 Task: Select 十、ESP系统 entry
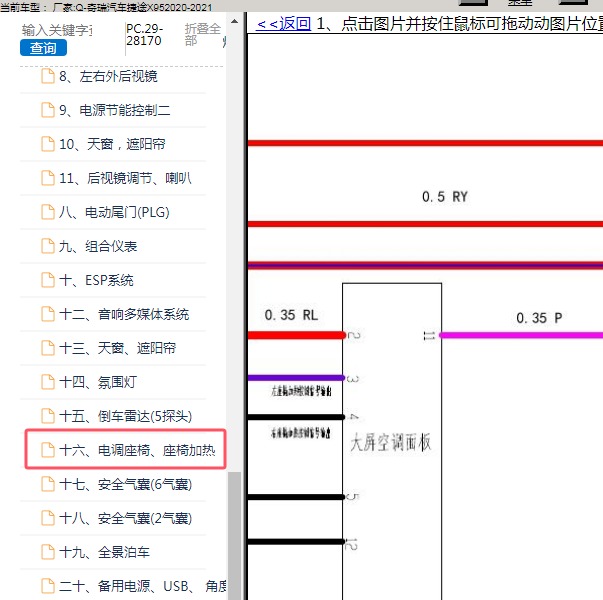[x=96, y=280]
